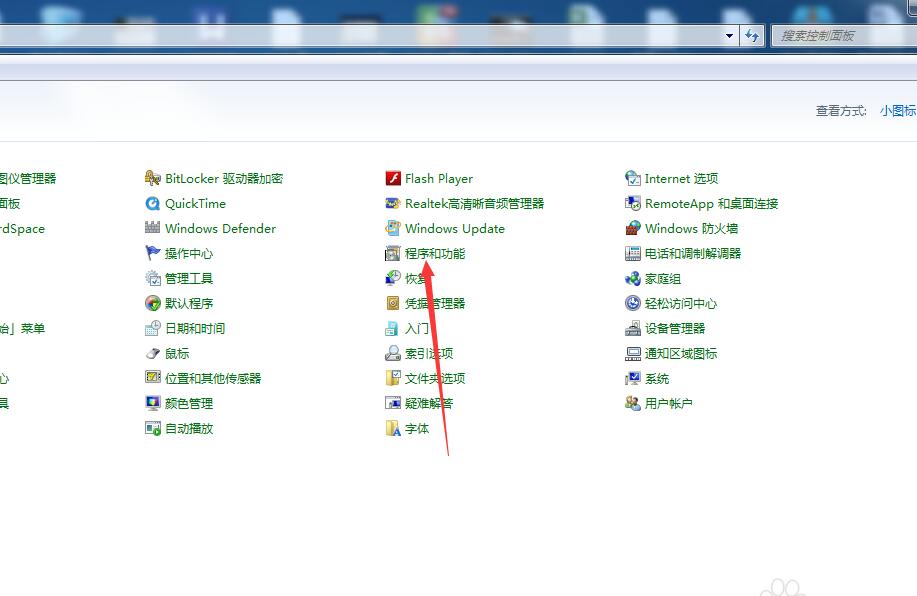Click the Flash Player icon
The height and width of the screenshot is (596, 917).
(393, 178)
